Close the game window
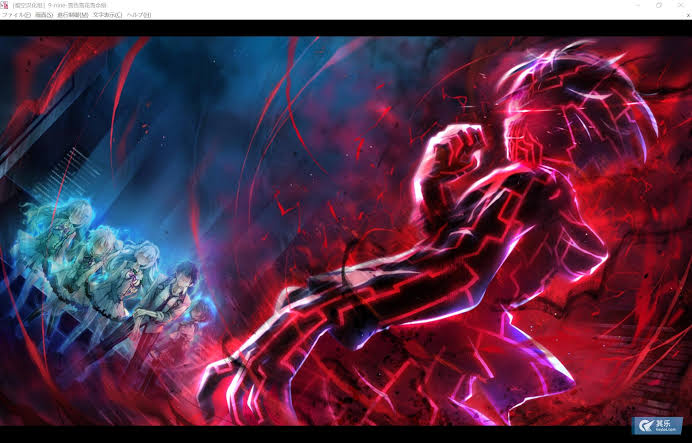This screenshot has height=443, width=692. coord(681,5)
